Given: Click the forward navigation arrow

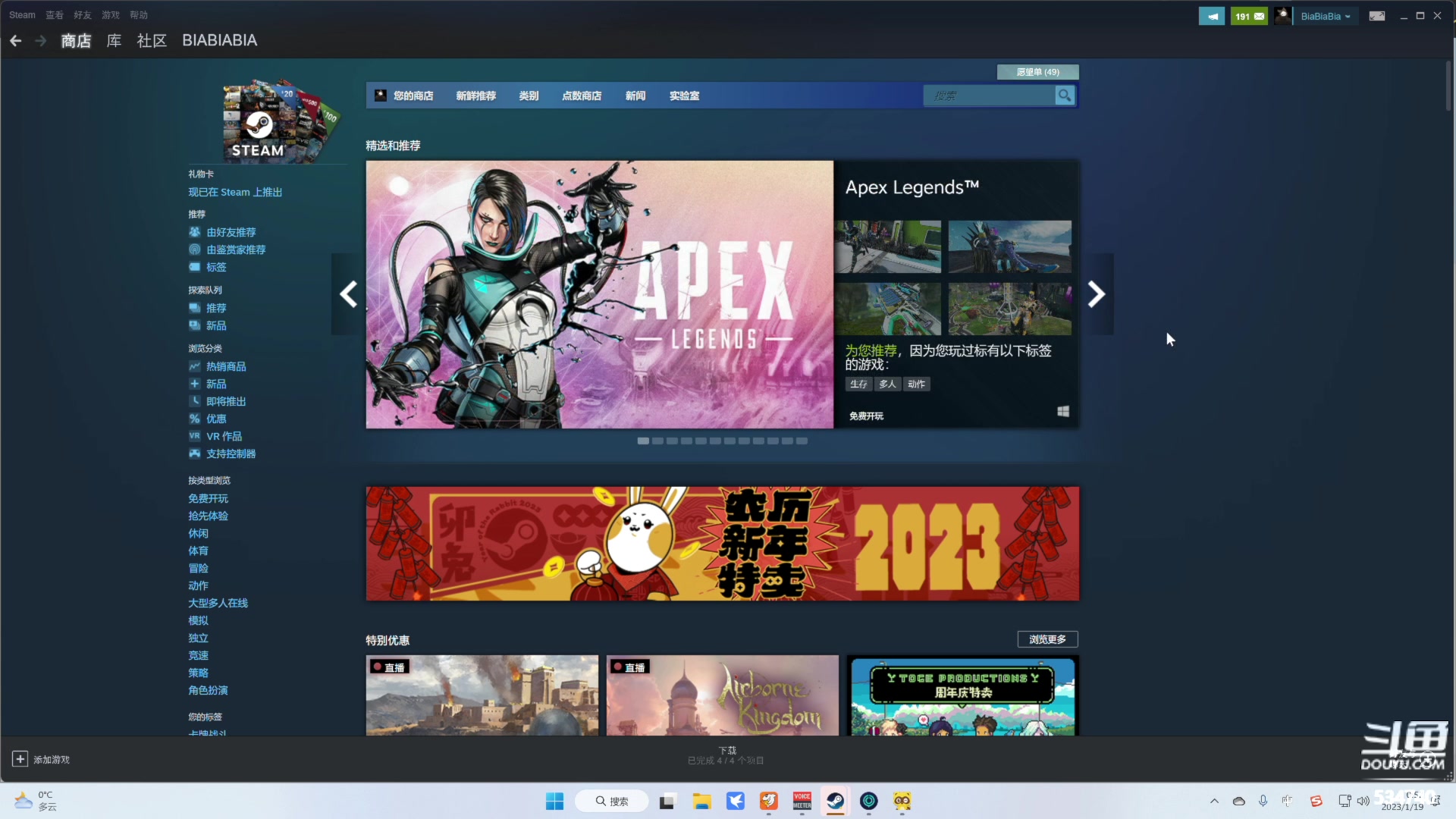Looking at the screenshot, I should pyautogui.click(x=41, y=41).
